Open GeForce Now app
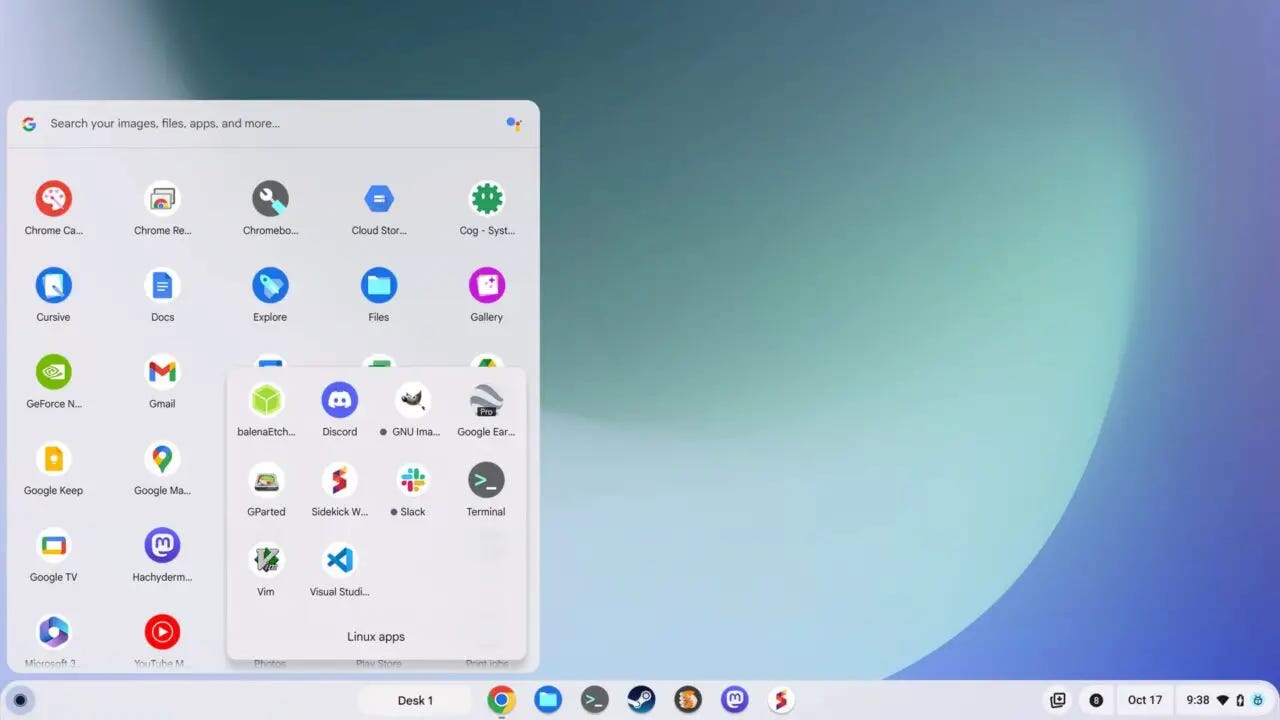 click(x=53, y=372)
